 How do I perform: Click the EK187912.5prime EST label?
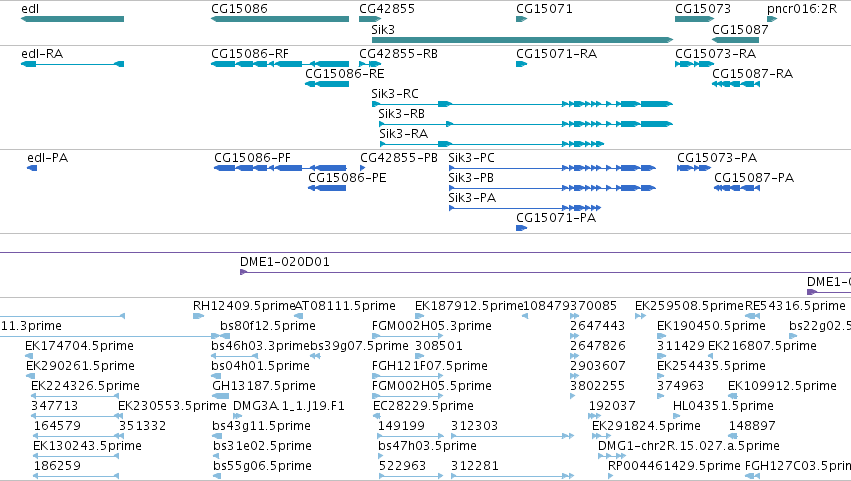click(x=469, y=306)
